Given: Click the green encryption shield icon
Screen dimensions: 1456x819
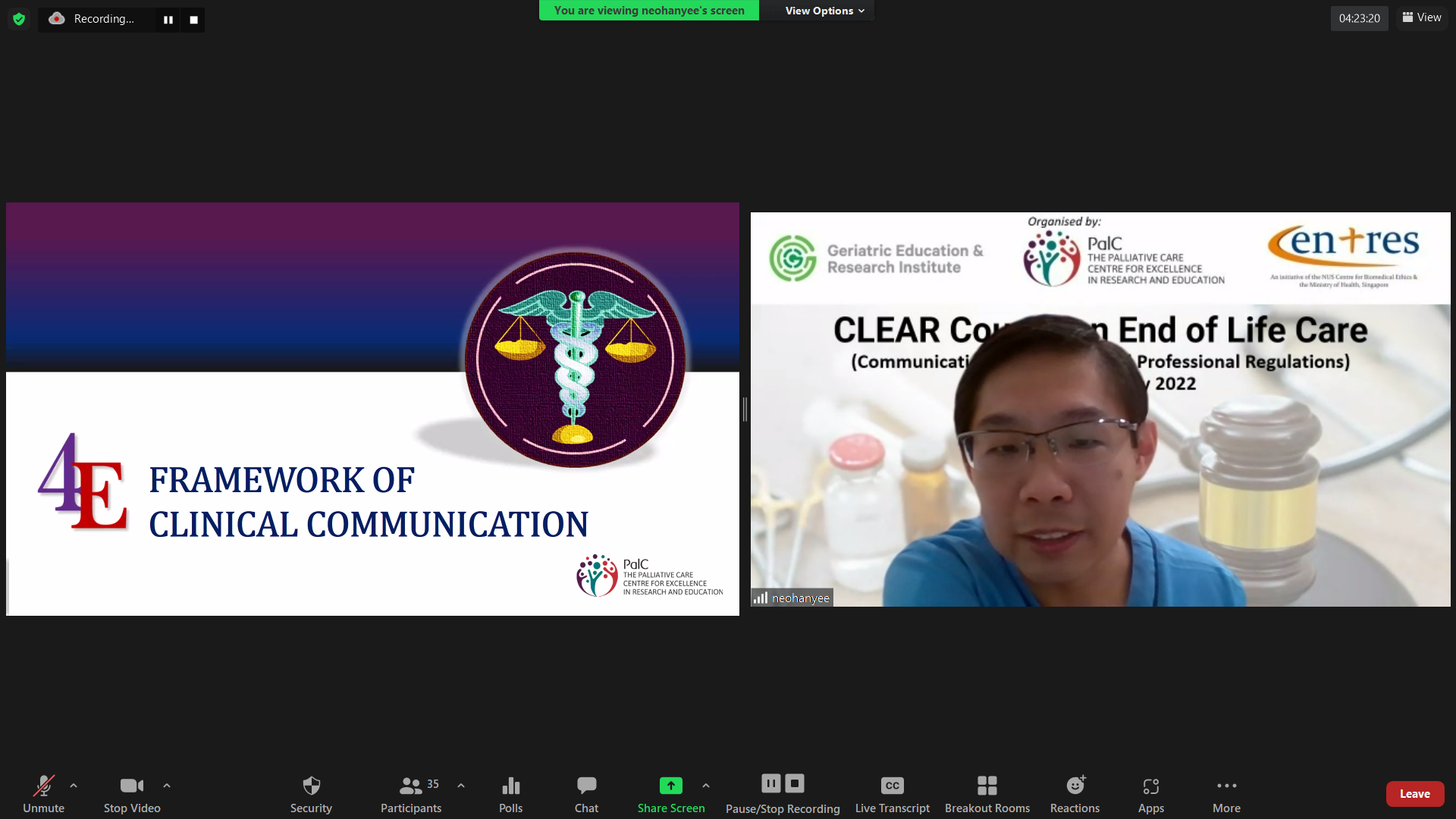Looking at the screenshot, I should point(19,19).
